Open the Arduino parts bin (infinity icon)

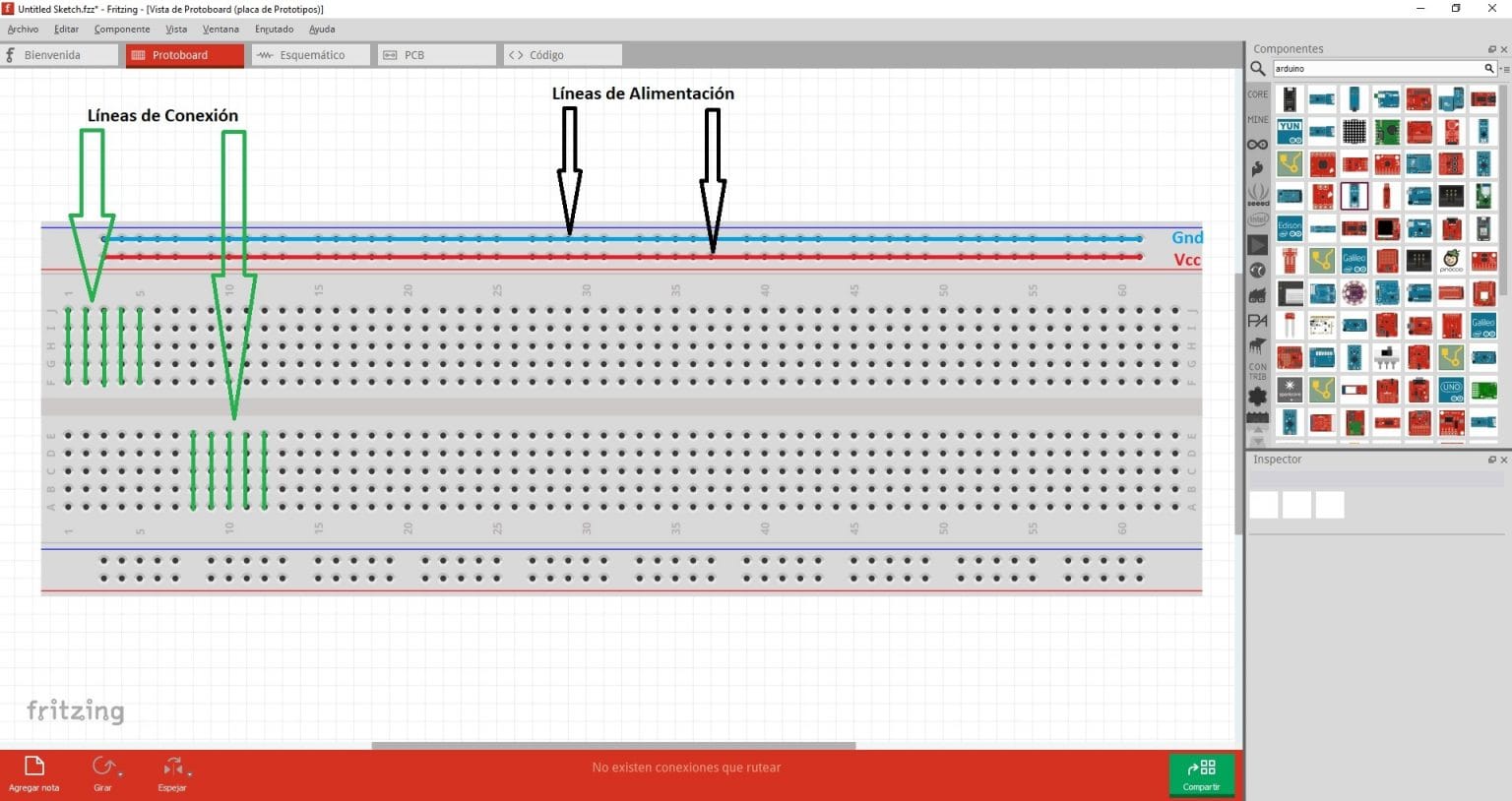1257,145
